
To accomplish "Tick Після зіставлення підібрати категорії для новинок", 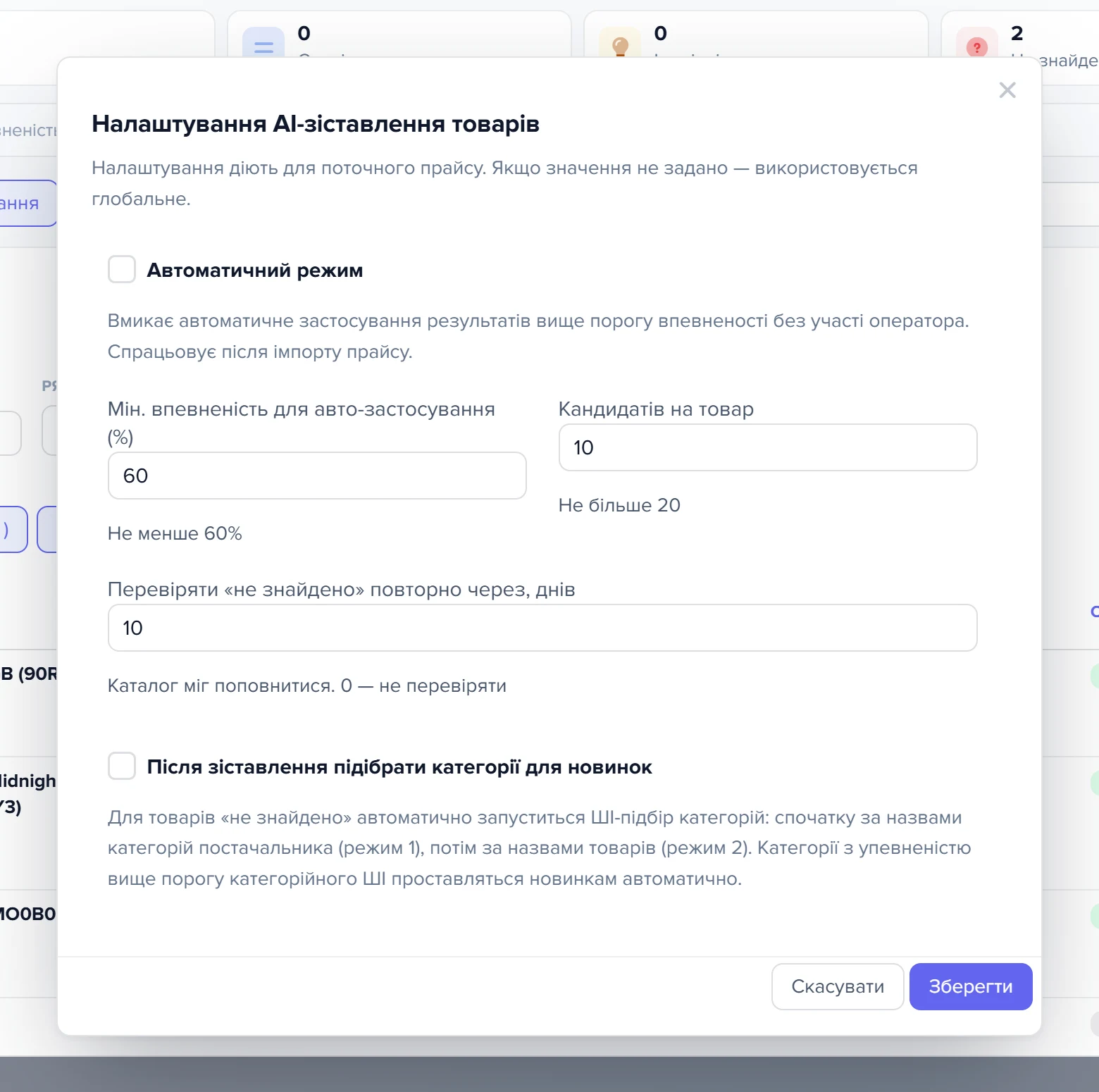I will click(122, 766).
